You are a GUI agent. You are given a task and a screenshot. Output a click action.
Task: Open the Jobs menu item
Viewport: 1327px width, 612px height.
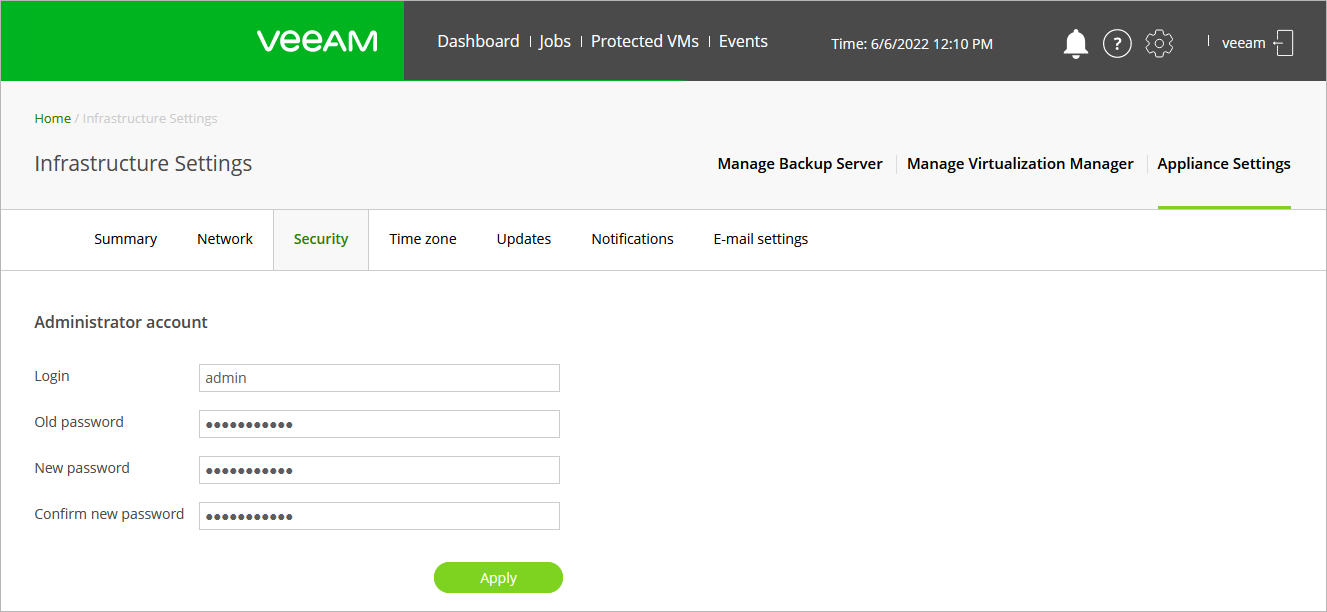point(555,41)
